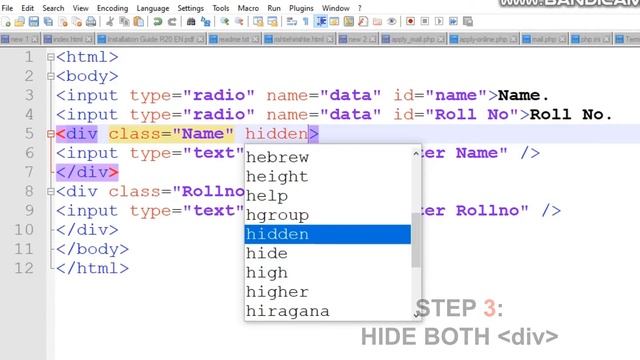Toggle synchronize vertical scrolling icon
Screen dimensions: 640x360
pyautogui.click(x=258, y=22)
